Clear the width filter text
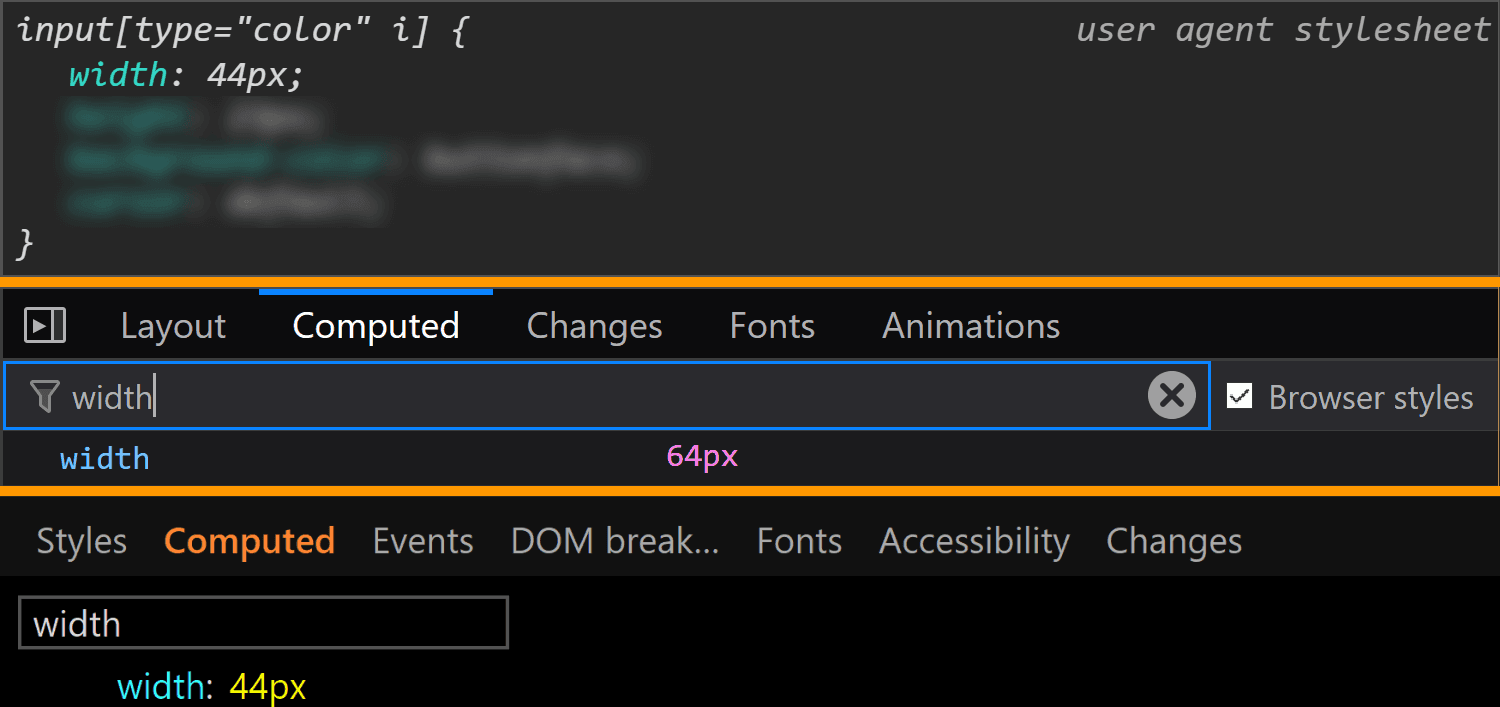The height and width of the screenshot is (707, 1500). point(1172,396)
